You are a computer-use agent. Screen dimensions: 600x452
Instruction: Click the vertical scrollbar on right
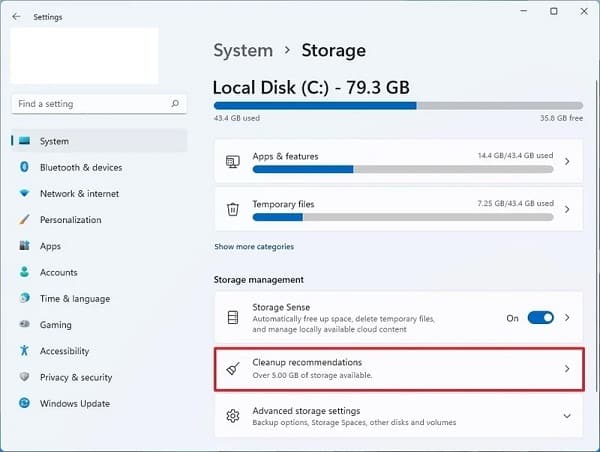pyautogui.click(x=596, y=236)
